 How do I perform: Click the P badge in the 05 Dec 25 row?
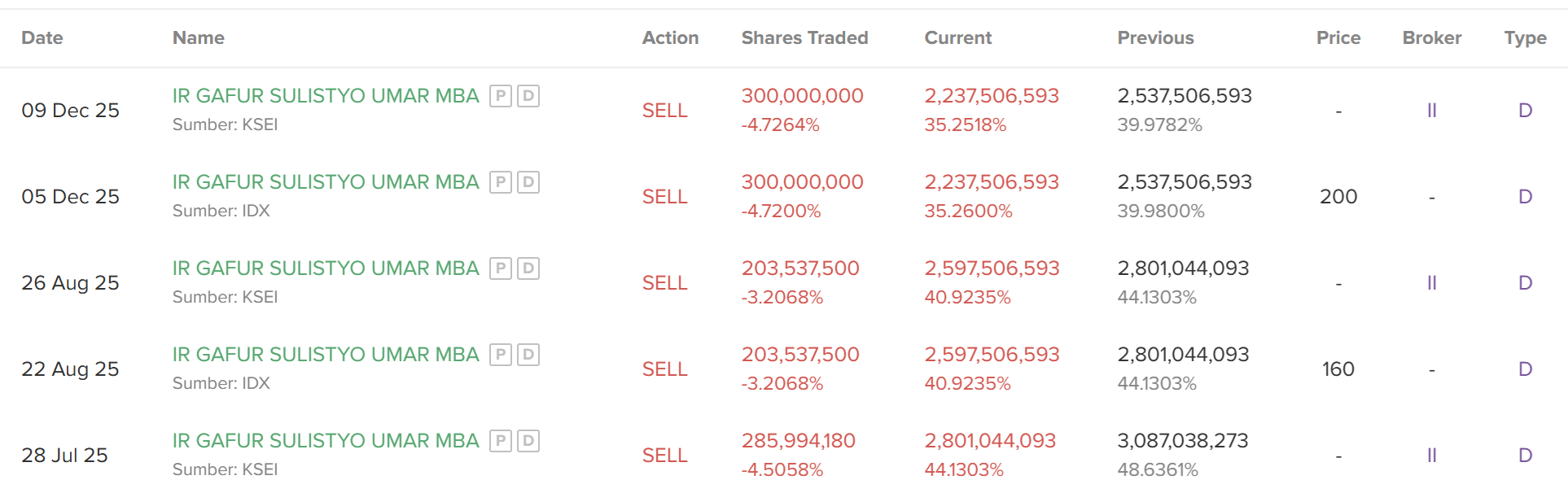point(501,182)
